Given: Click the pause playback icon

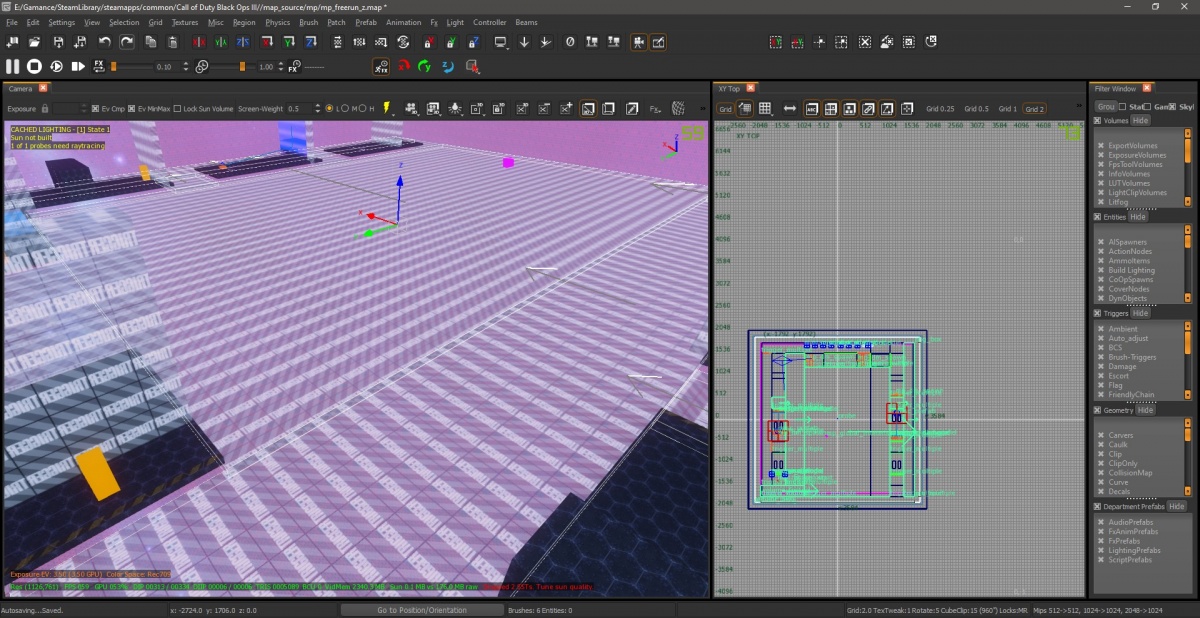Looking at the screenshot, I should point(13,66).
